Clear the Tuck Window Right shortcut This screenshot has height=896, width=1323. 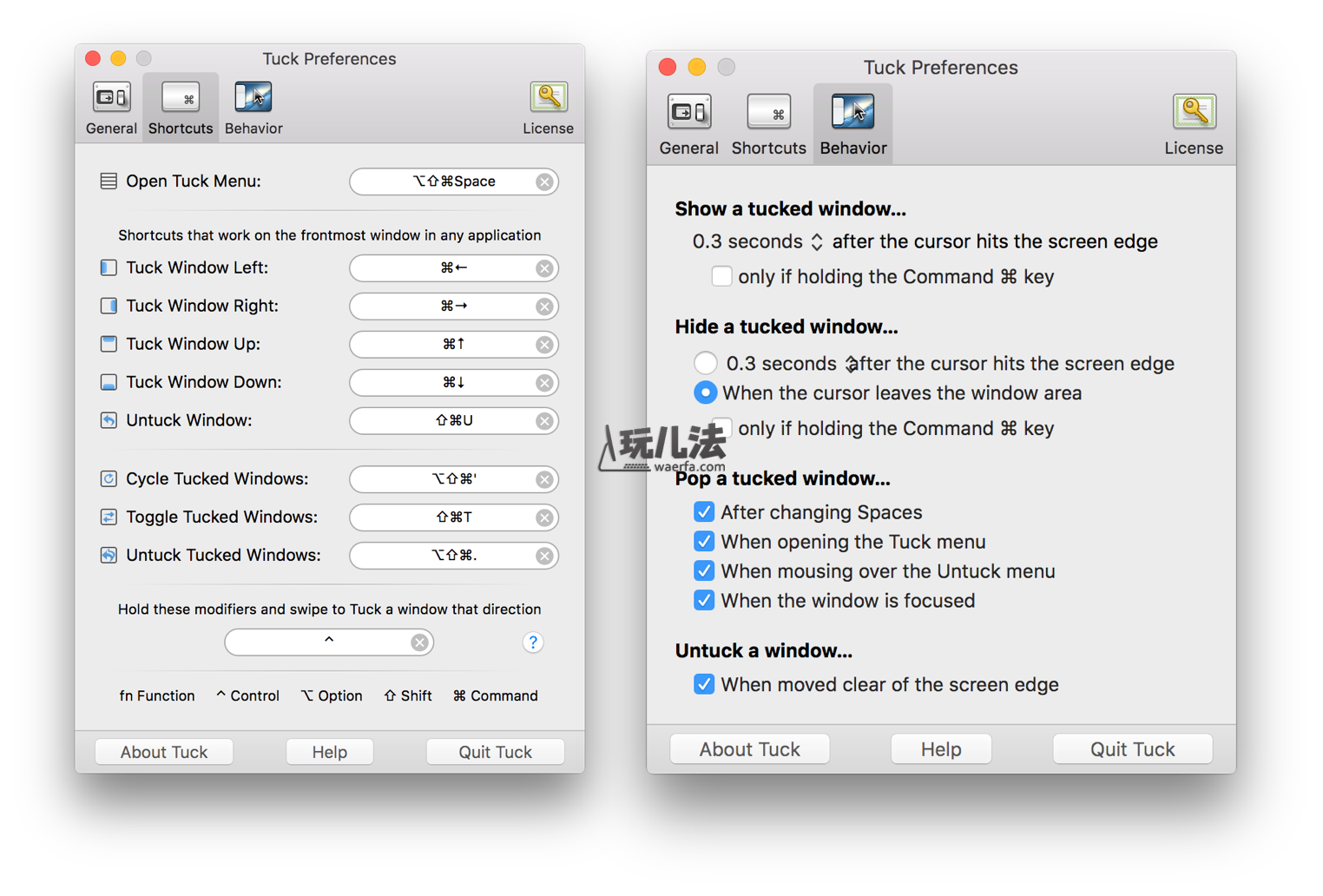tap(544, 306)
